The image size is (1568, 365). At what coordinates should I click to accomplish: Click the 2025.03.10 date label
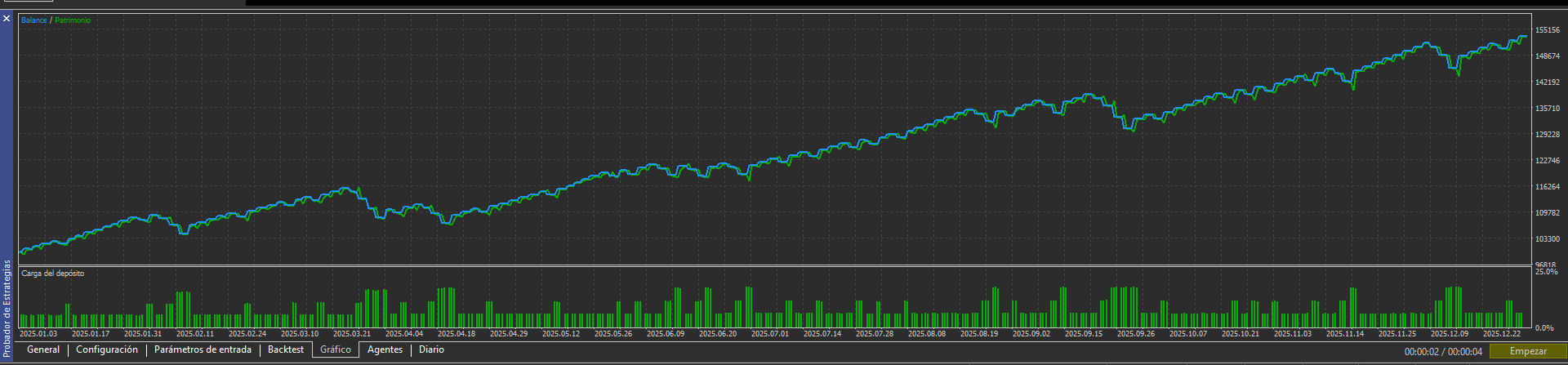pyautogui.click(x=300, y=334)
